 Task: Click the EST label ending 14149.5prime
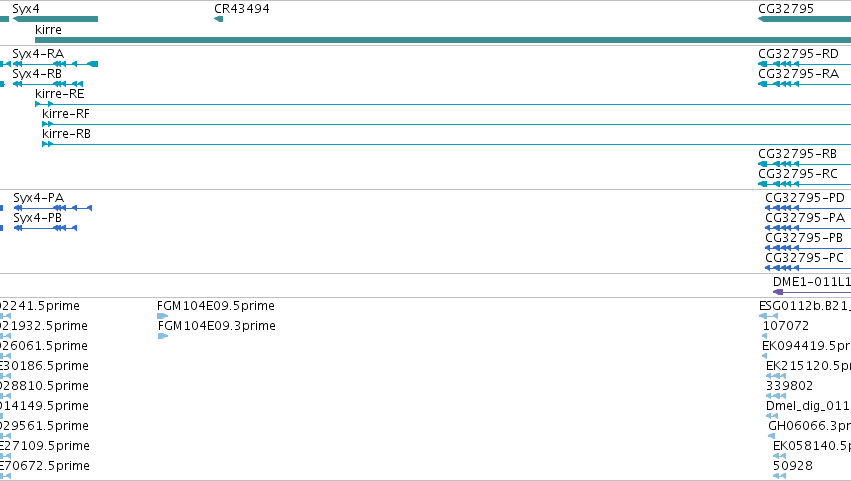[44, 407]
